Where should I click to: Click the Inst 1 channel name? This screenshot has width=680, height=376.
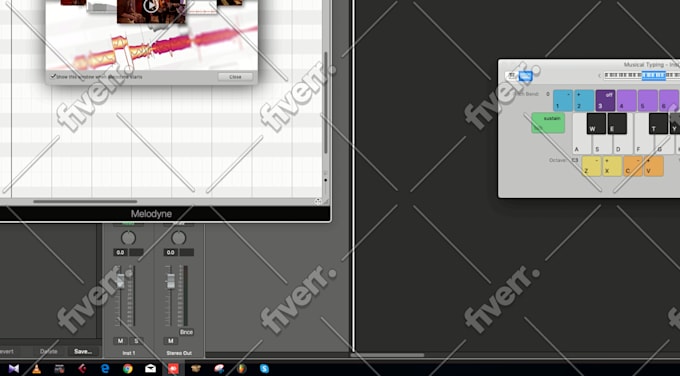(x=128, y=353)
